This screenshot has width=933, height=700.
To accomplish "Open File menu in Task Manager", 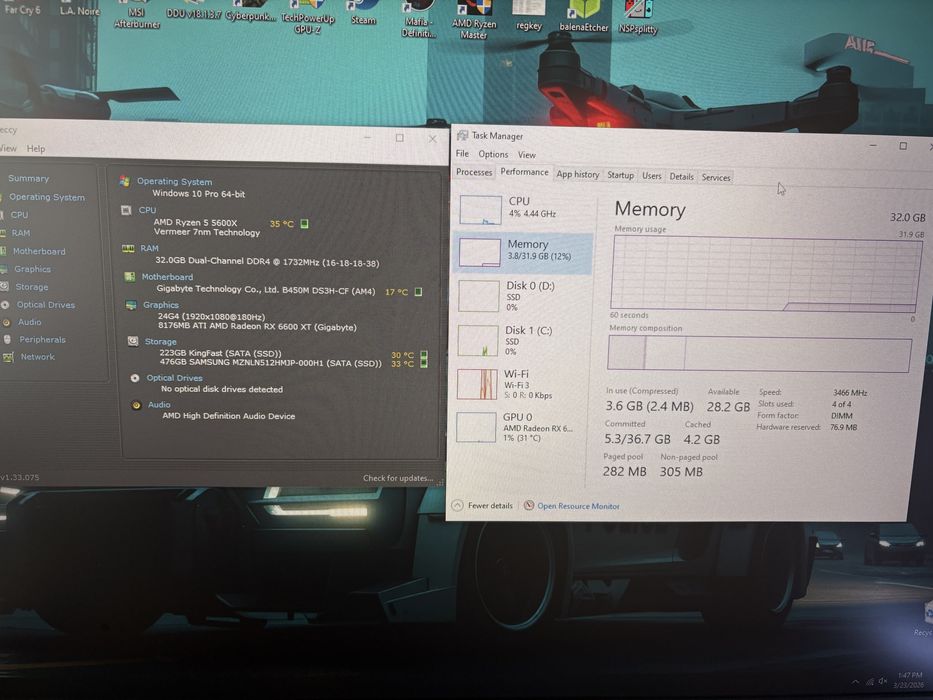I will click(x=462, y=154).
